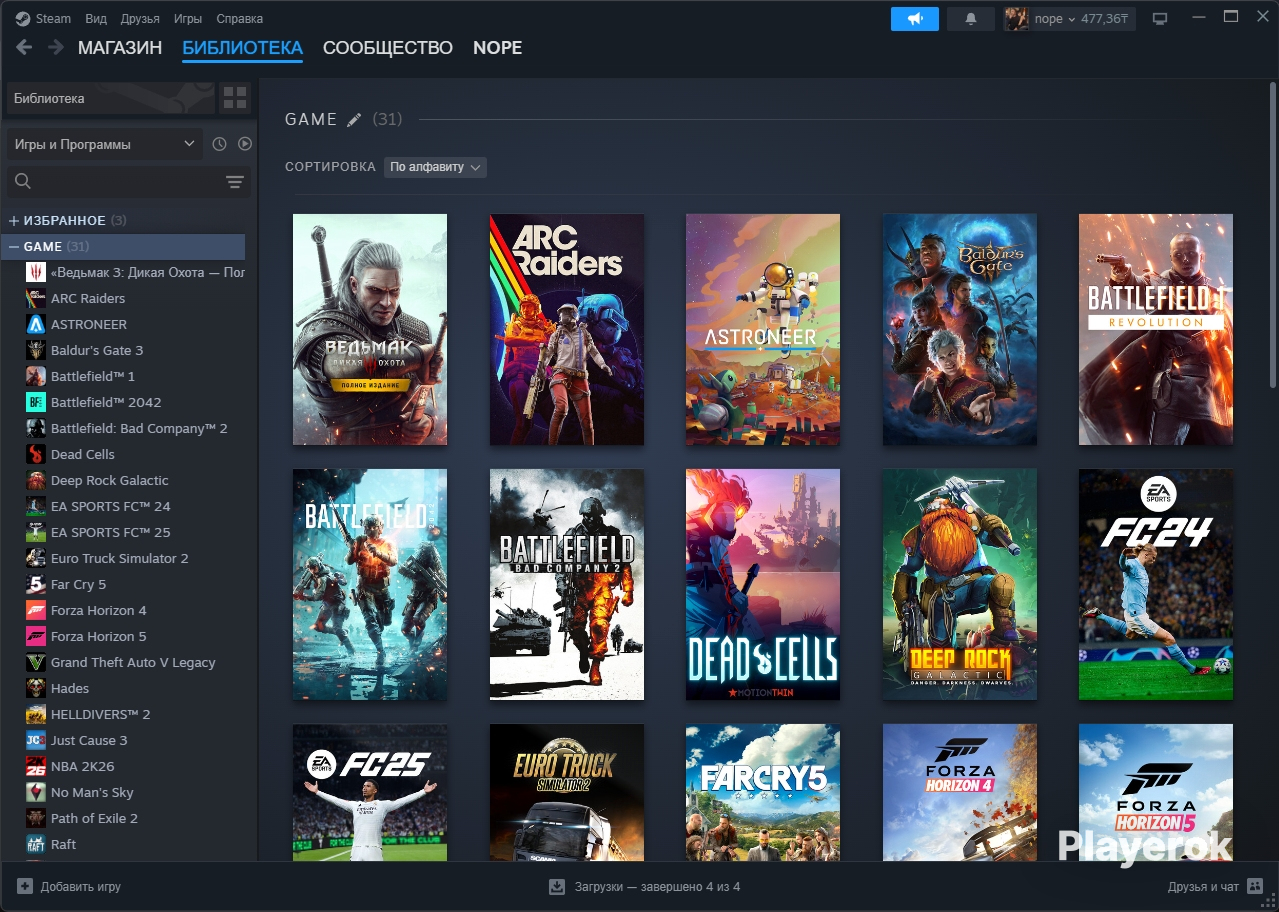
Task: Click the NBA 2K26 sidebar icon
Action: (35, 766)
